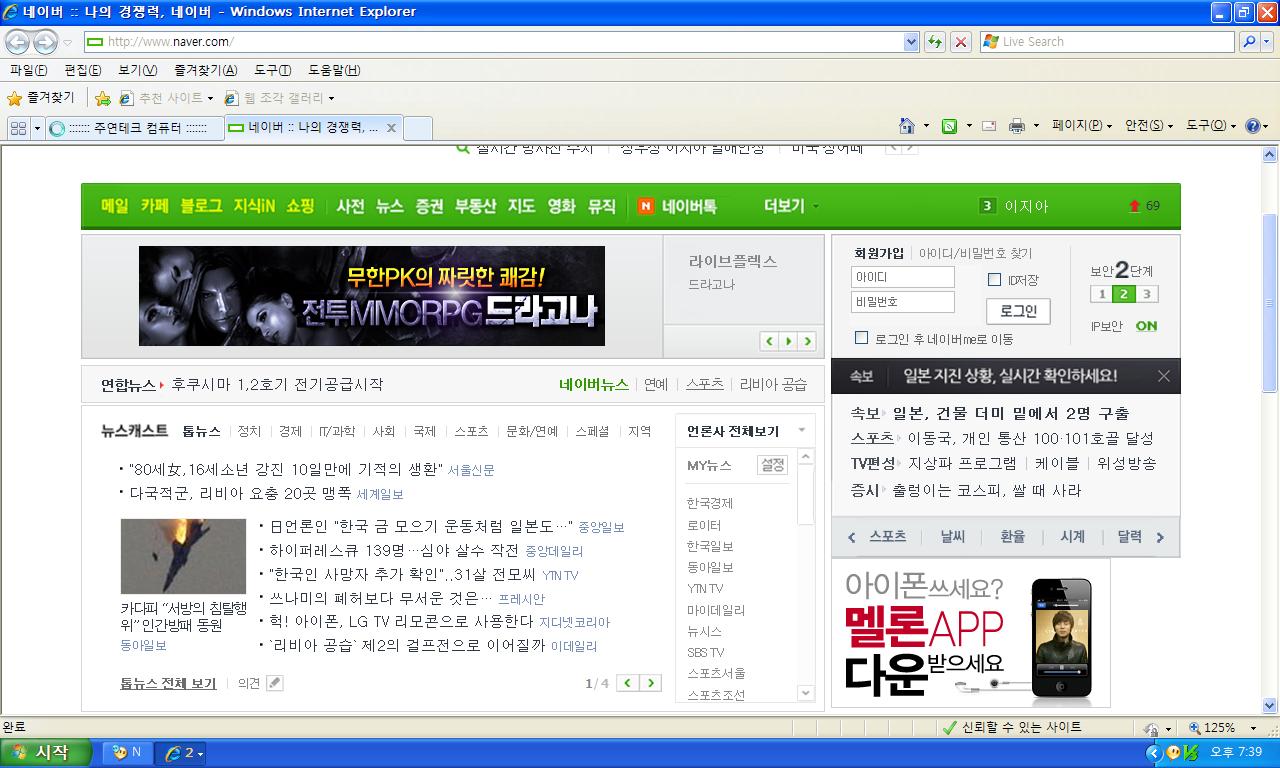Open 즐겨찾기 favorites star button

(x=41, y=98)
